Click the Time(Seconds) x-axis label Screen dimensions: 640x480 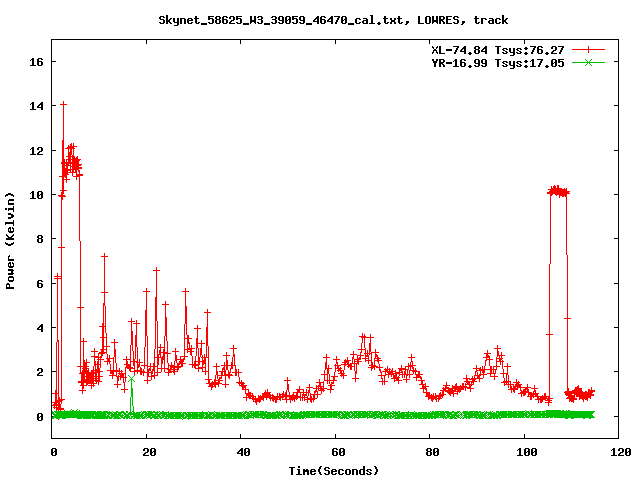point(333,471)
